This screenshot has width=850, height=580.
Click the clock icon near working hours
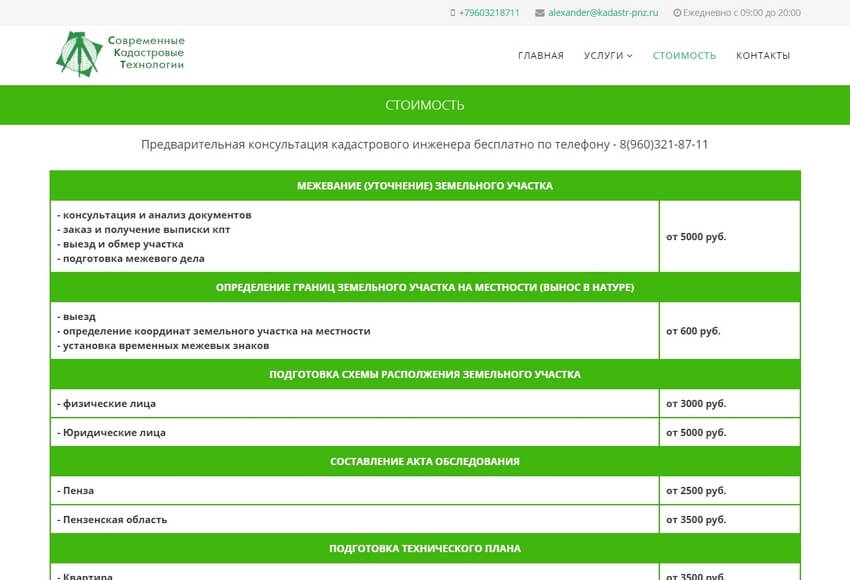click(677, 13)
